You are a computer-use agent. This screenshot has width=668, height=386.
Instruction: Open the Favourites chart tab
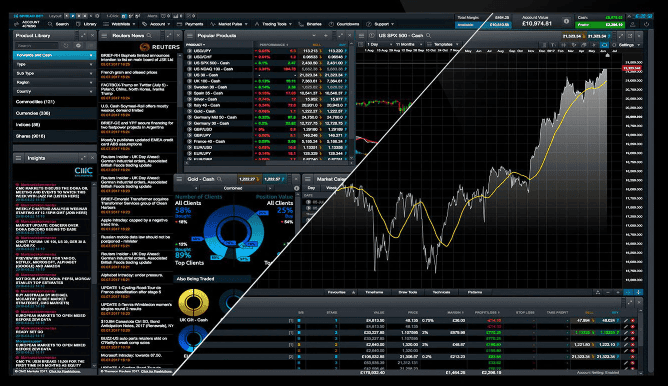click(x=337, y=292)
